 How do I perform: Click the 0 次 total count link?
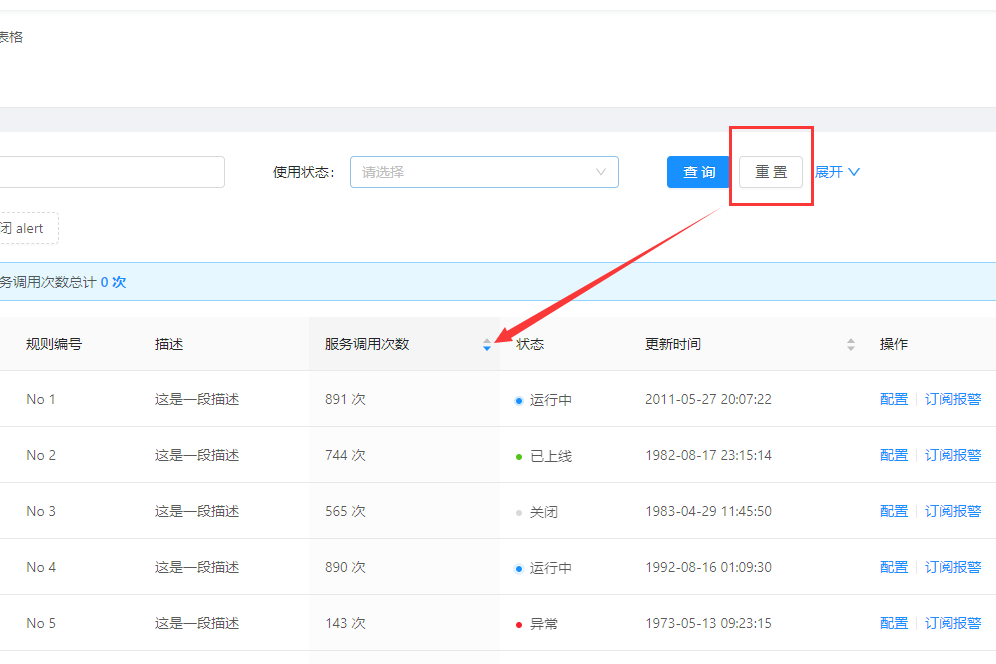point(112,281)
